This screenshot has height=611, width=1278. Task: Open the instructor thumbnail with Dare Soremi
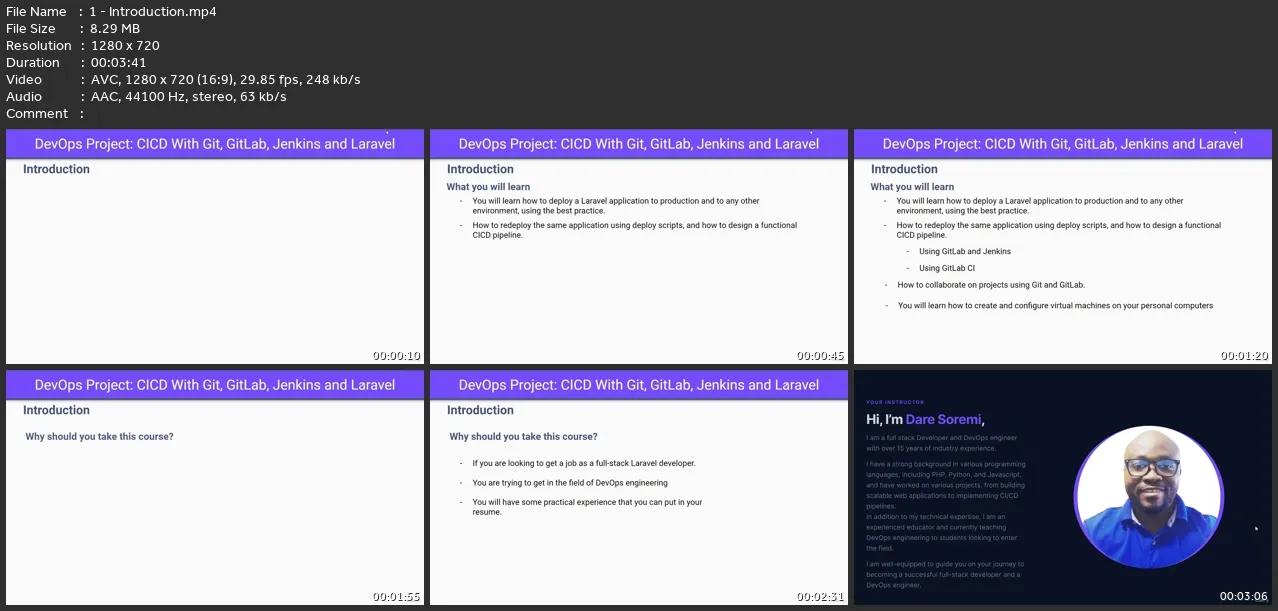click(1063, 488)
